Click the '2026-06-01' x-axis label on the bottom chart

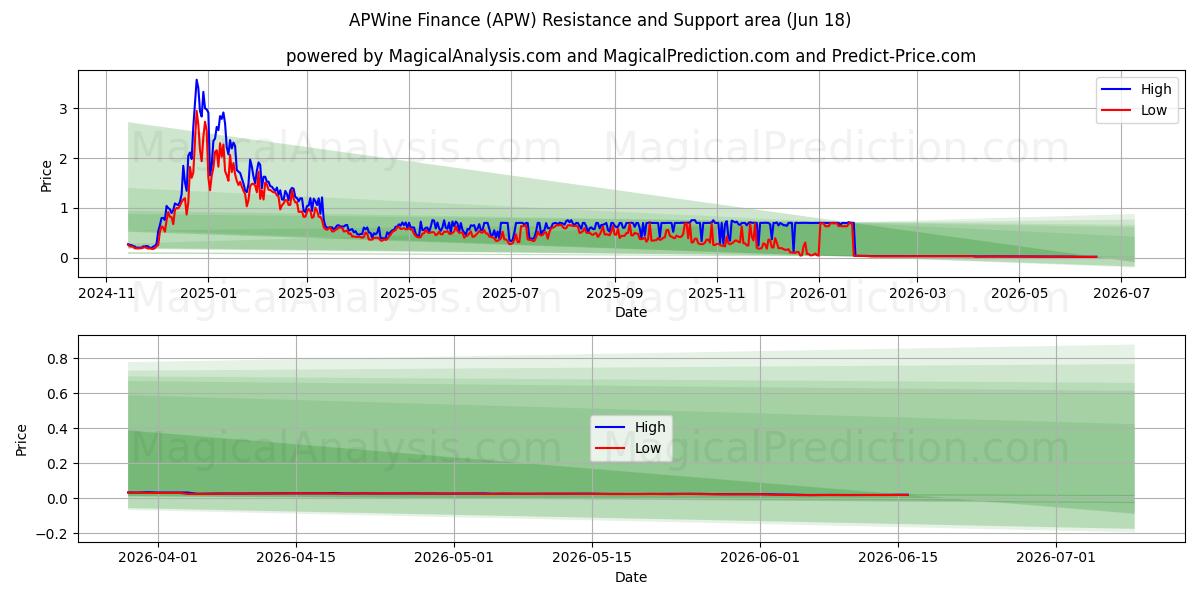point(760,558)
